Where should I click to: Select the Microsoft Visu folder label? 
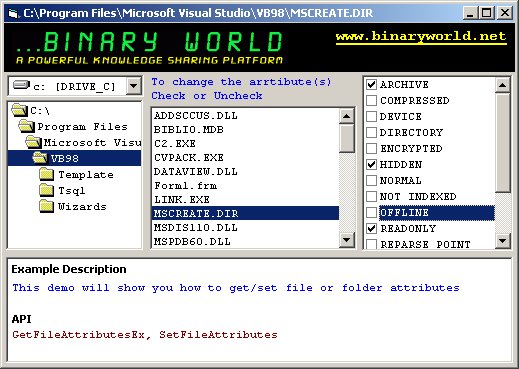point(92,143)
